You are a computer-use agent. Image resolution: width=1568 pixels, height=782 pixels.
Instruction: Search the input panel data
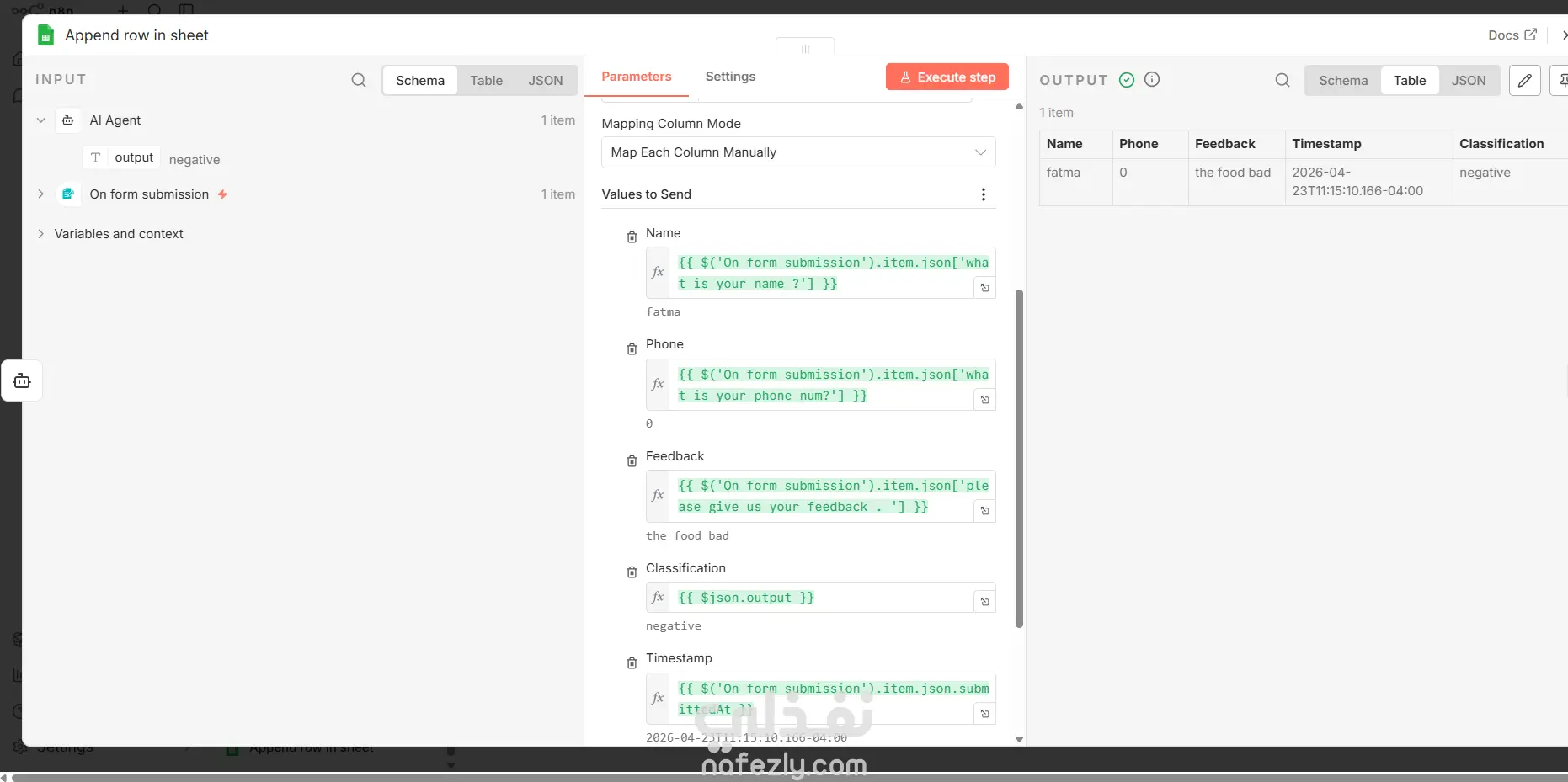tap(359, 80)
